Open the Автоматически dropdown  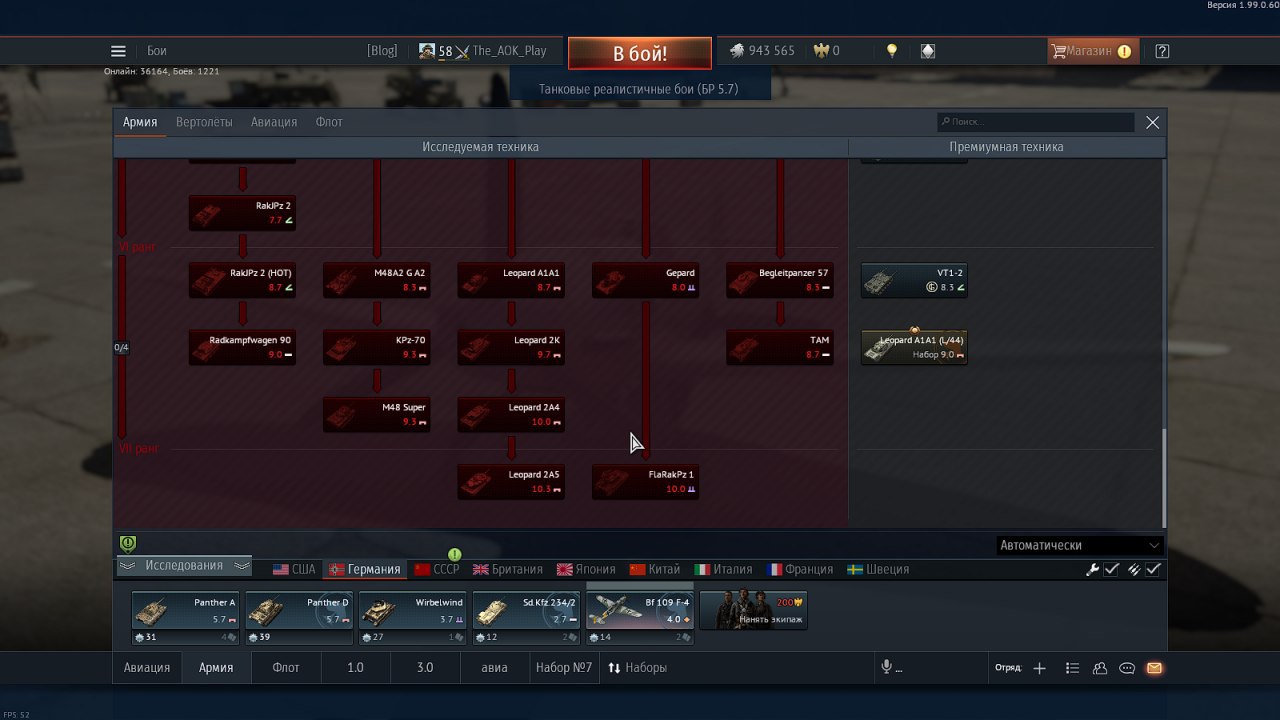click(x=1081, y=545)
